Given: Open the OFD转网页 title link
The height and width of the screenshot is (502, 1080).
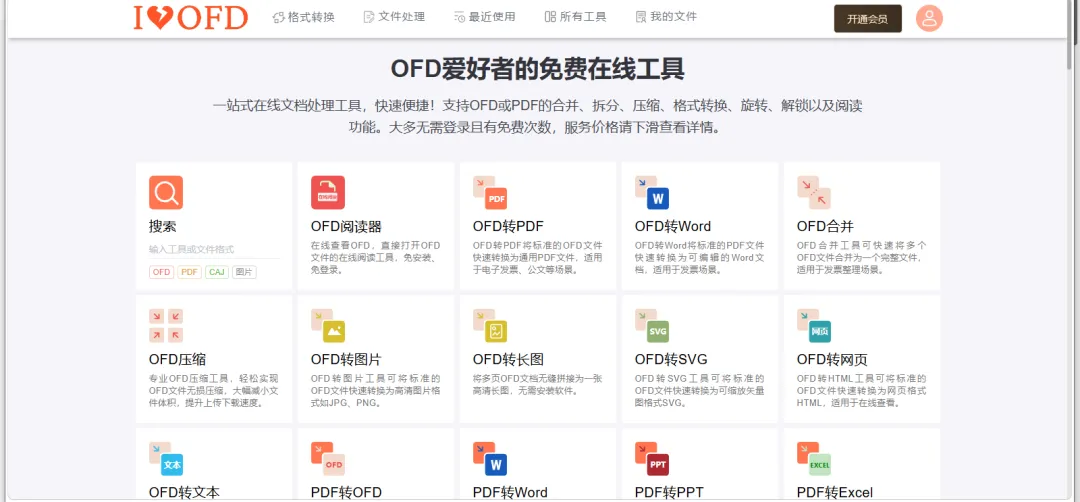Looking at the screenshot, I should click(x=832, y=359).
